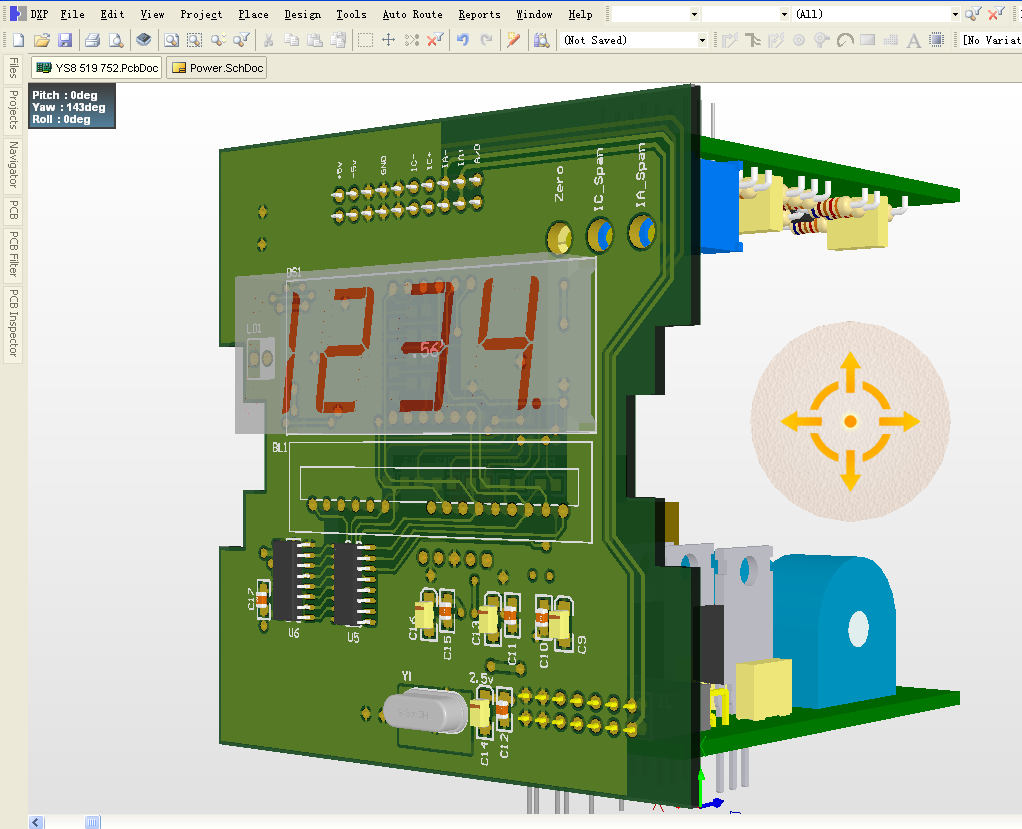Cut selection with the scissors icon
The image size is (1022, 829).
pyautogui.click(x=268, y=40)
